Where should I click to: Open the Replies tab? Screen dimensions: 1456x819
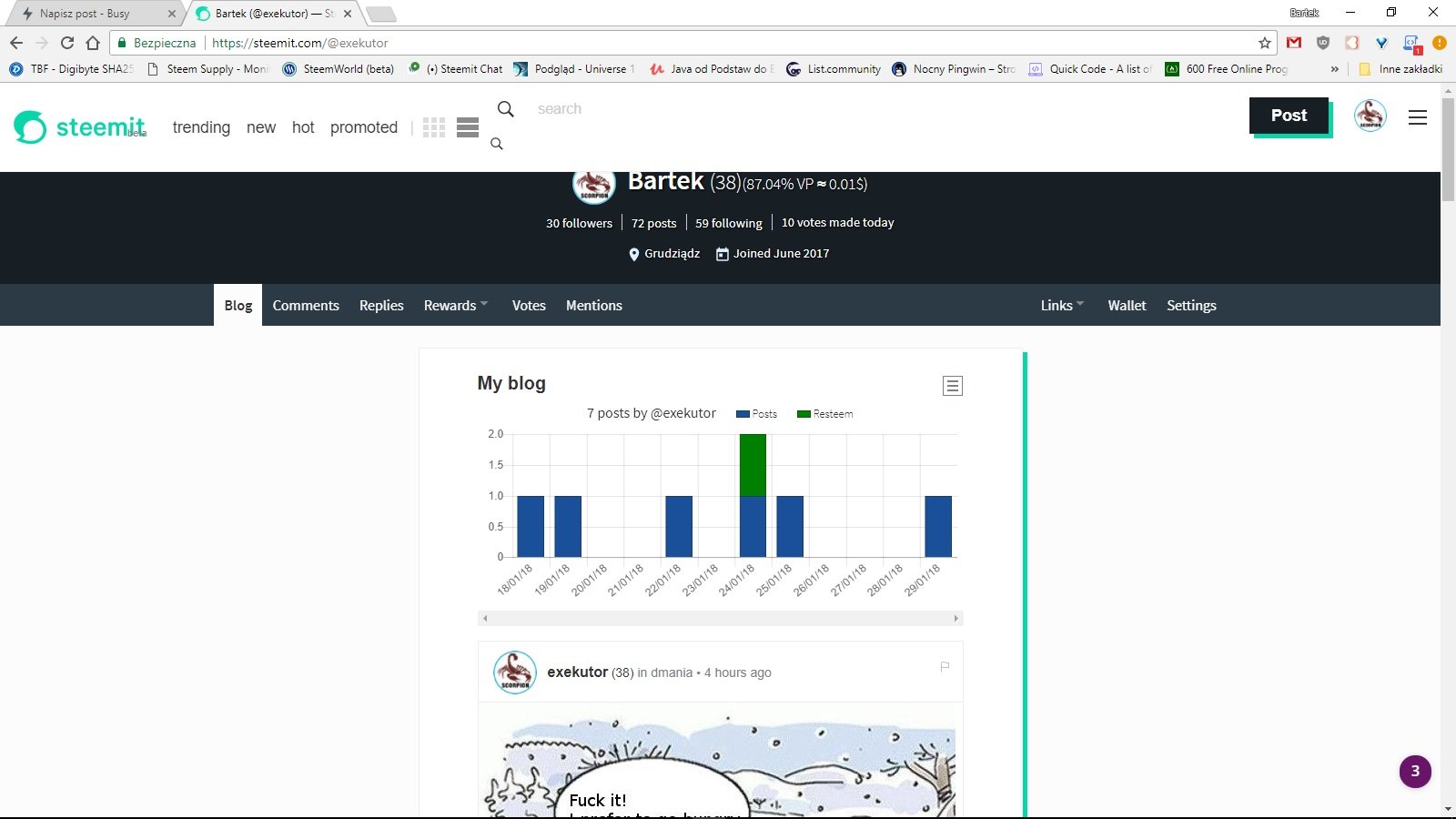(x=381, y=306)
